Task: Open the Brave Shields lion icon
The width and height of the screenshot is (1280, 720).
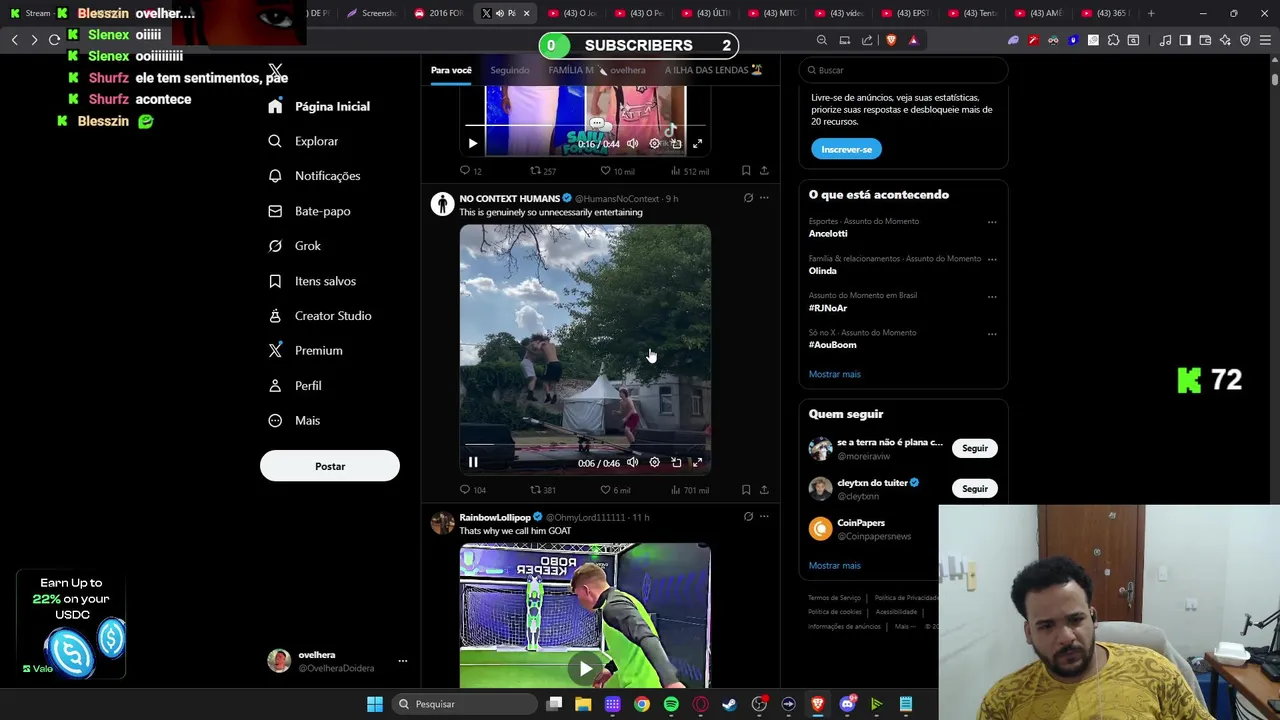Action: (891, 40)
